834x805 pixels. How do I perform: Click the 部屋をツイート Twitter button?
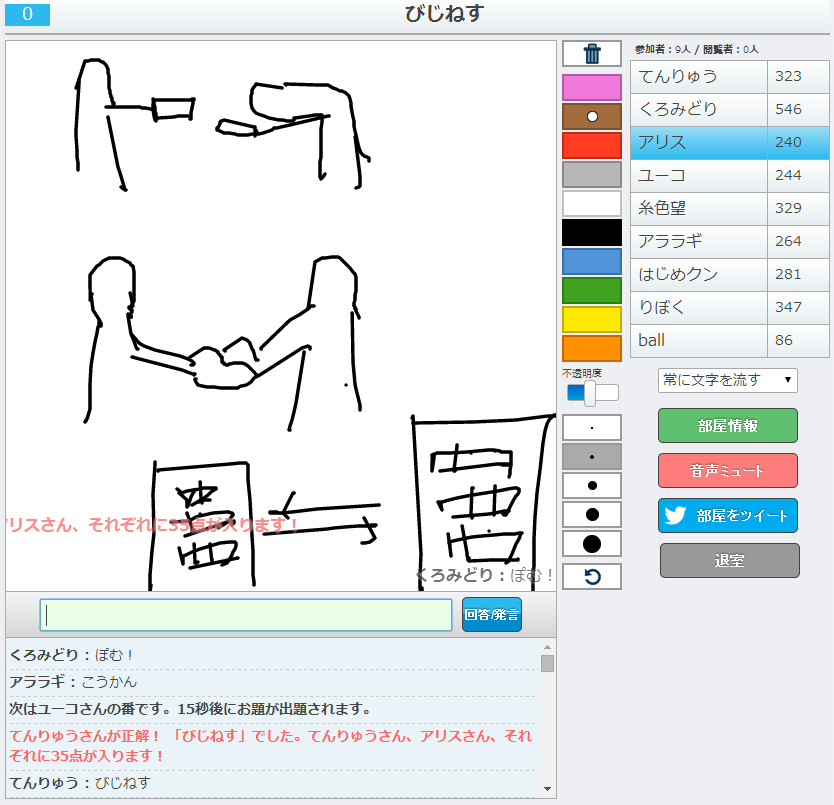point(728,516)
